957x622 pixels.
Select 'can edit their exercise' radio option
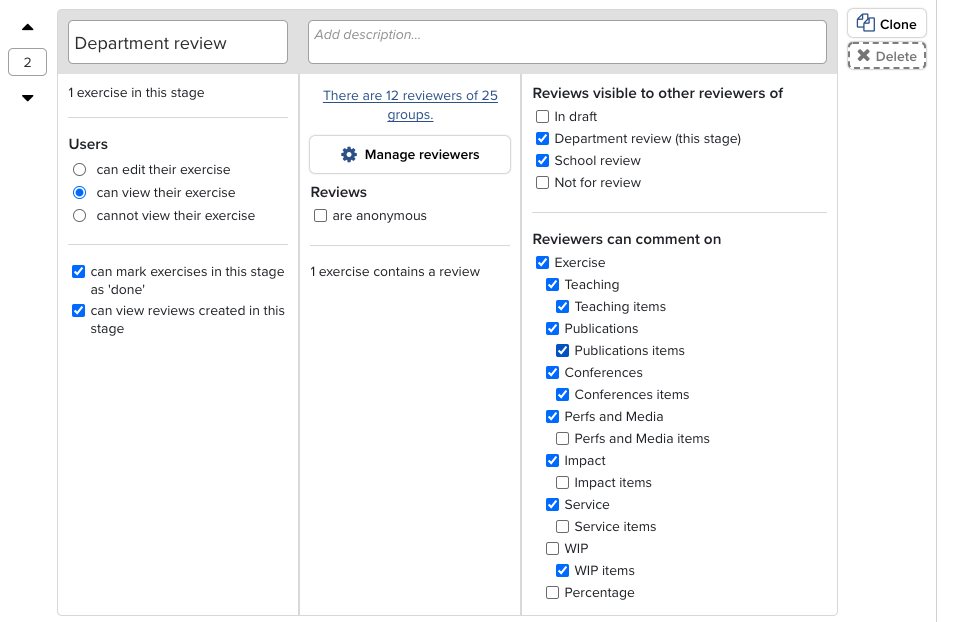click(x=80, y=170)
